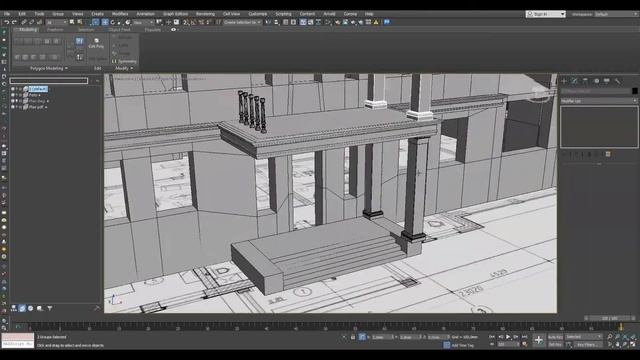Open the Create Selection Set dropdown
The image size is (640, 360).
pos(242,22)
